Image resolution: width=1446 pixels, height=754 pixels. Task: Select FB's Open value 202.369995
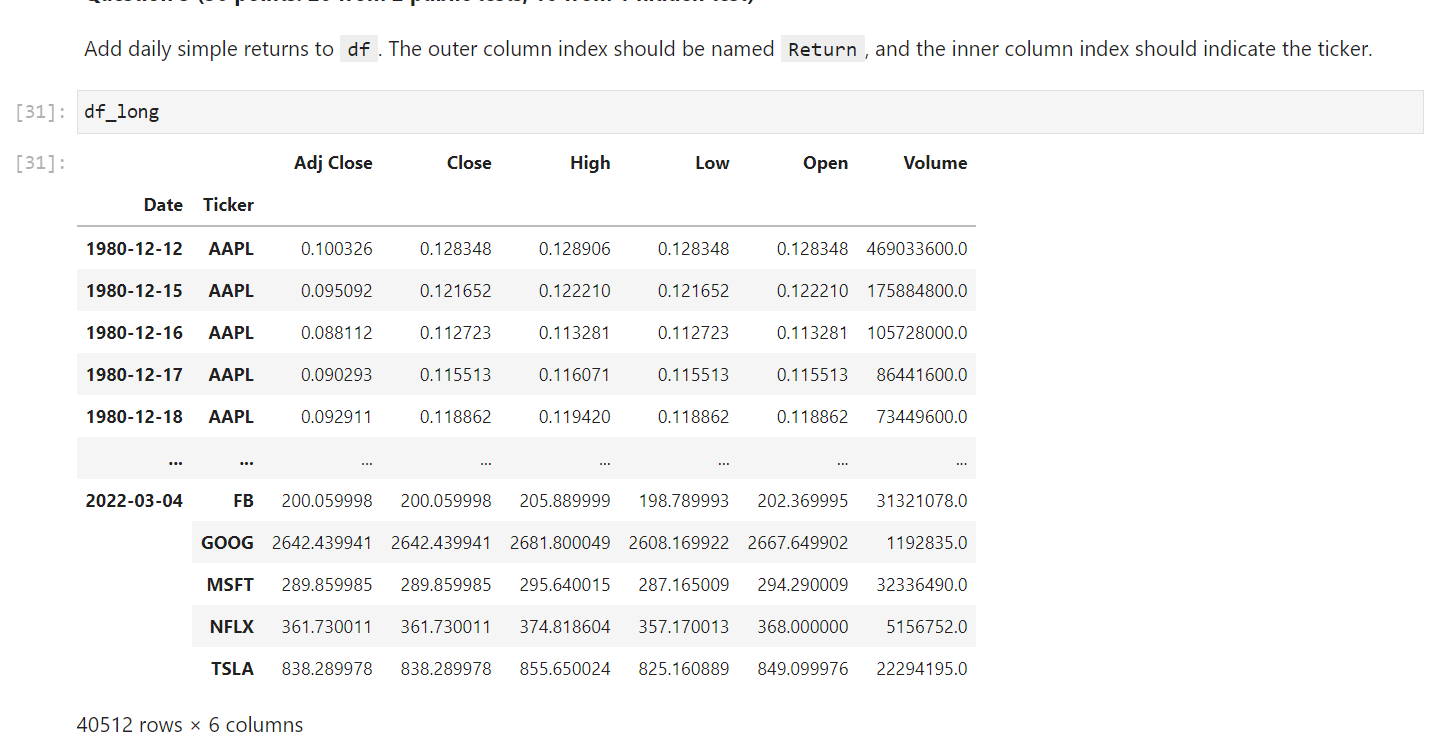tap(803, 501)
